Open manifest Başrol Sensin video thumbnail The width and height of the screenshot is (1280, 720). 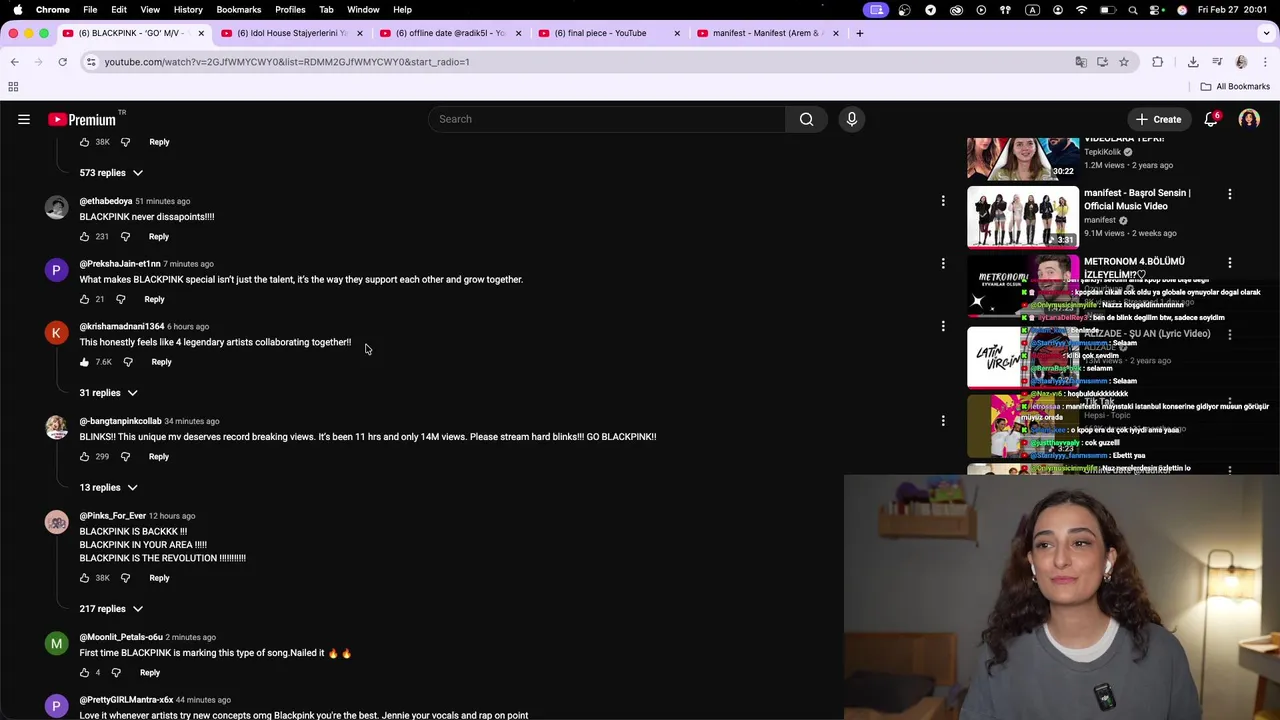1023,216
